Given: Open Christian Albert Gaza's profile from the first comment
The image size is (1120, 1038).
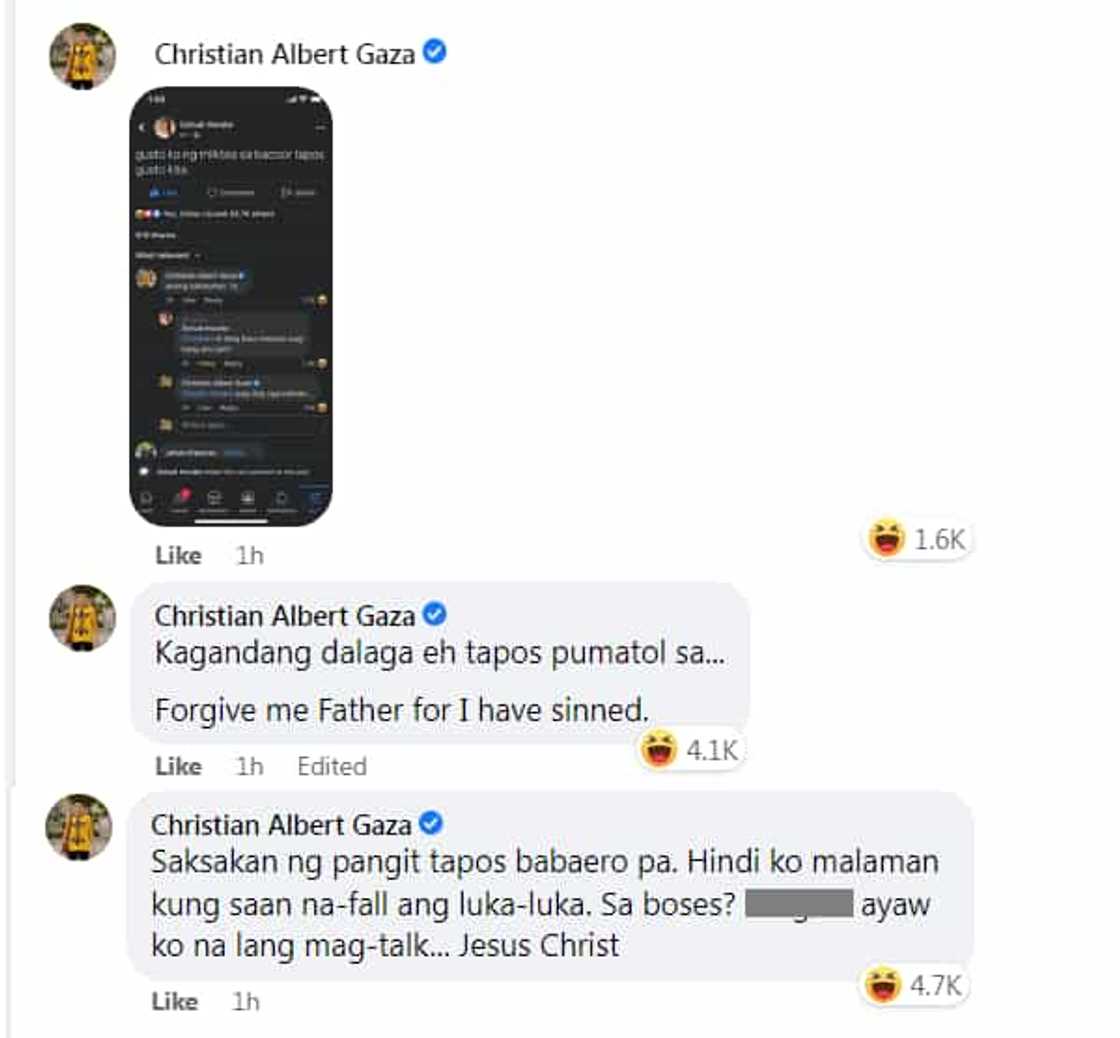Looking at the screenshot, I should [284, 54].
